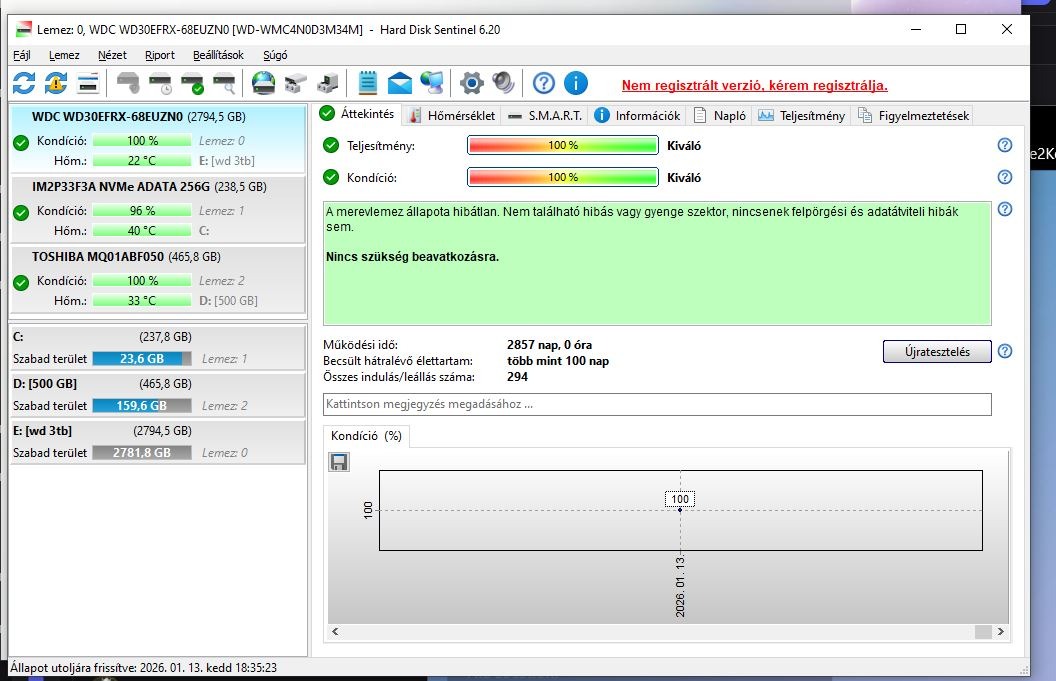Viewport: 1056px width, 681px height.
Task: Click the 2781,8 GB free space bar
Action: point(142,453)
